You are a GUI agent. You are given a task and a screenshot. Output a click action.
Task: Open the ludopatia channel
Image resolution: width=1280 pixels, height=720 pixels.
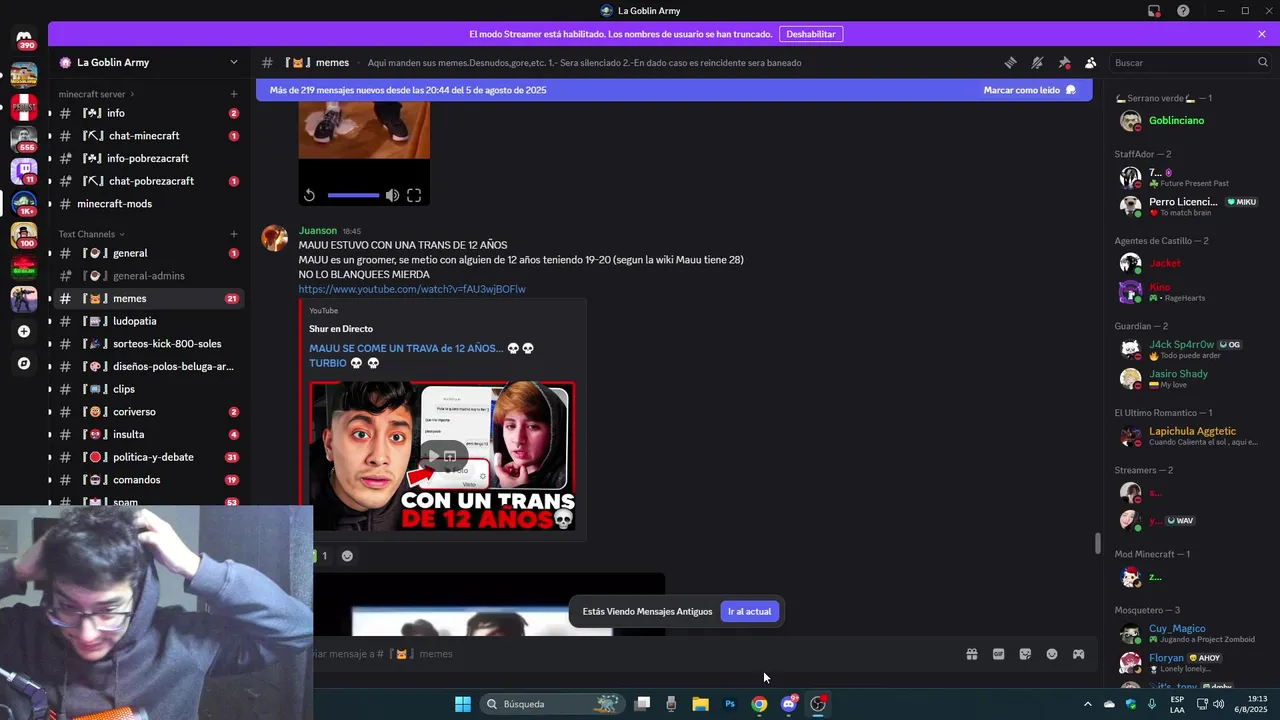[x=148, y=321]
